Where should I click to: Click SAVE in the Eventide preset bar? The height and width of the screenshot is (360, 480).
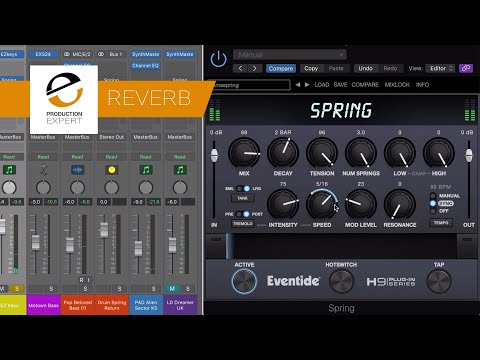click(340, 85)
